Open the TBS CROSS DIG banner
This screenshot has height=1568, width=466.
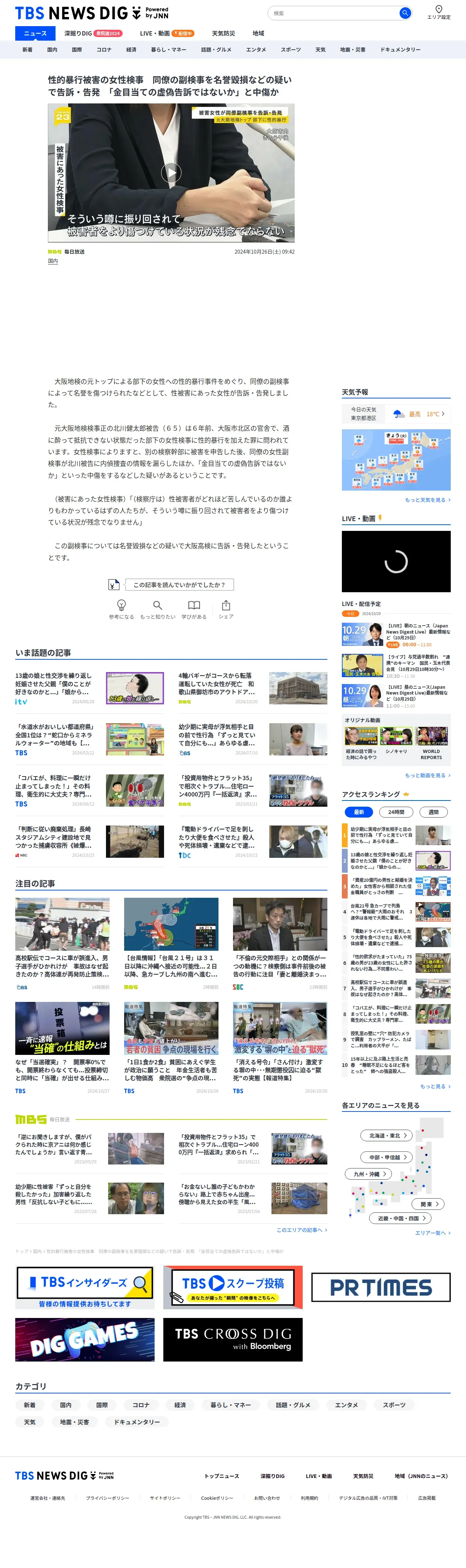(x=233, y=1340)
